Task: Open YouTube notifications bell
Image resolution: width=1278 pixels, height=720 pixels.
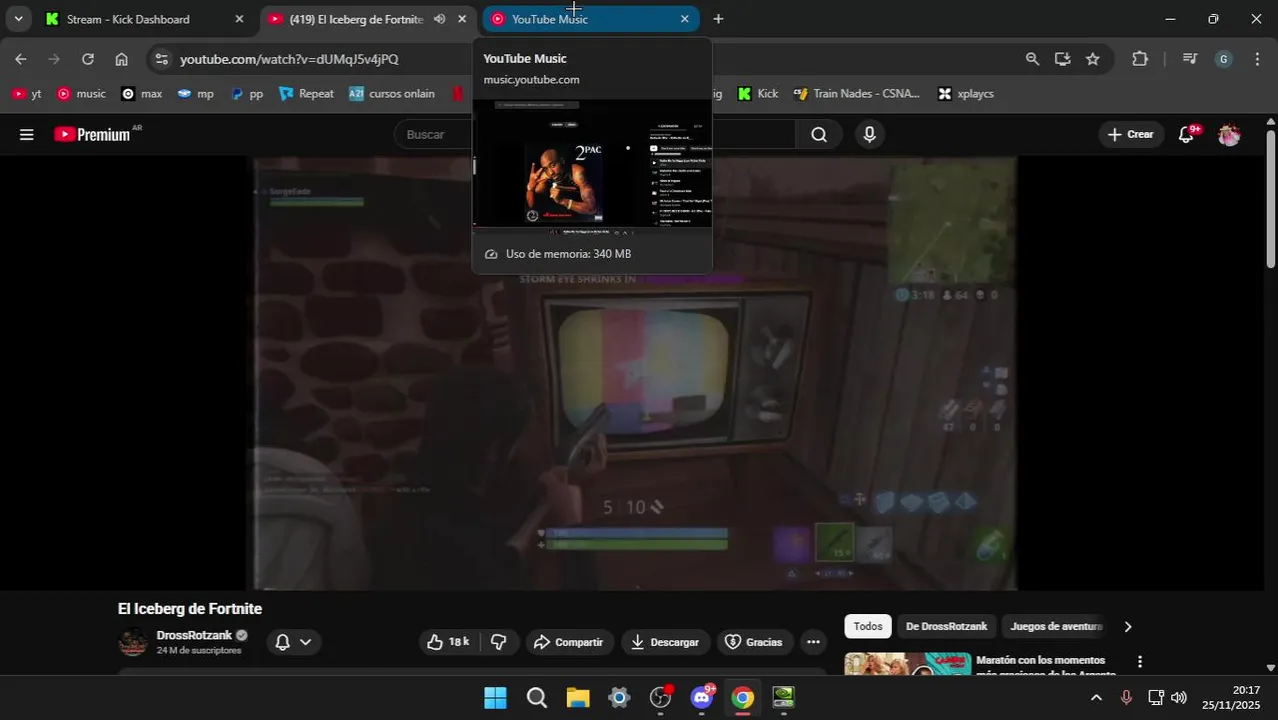Action: (1188, 134)
